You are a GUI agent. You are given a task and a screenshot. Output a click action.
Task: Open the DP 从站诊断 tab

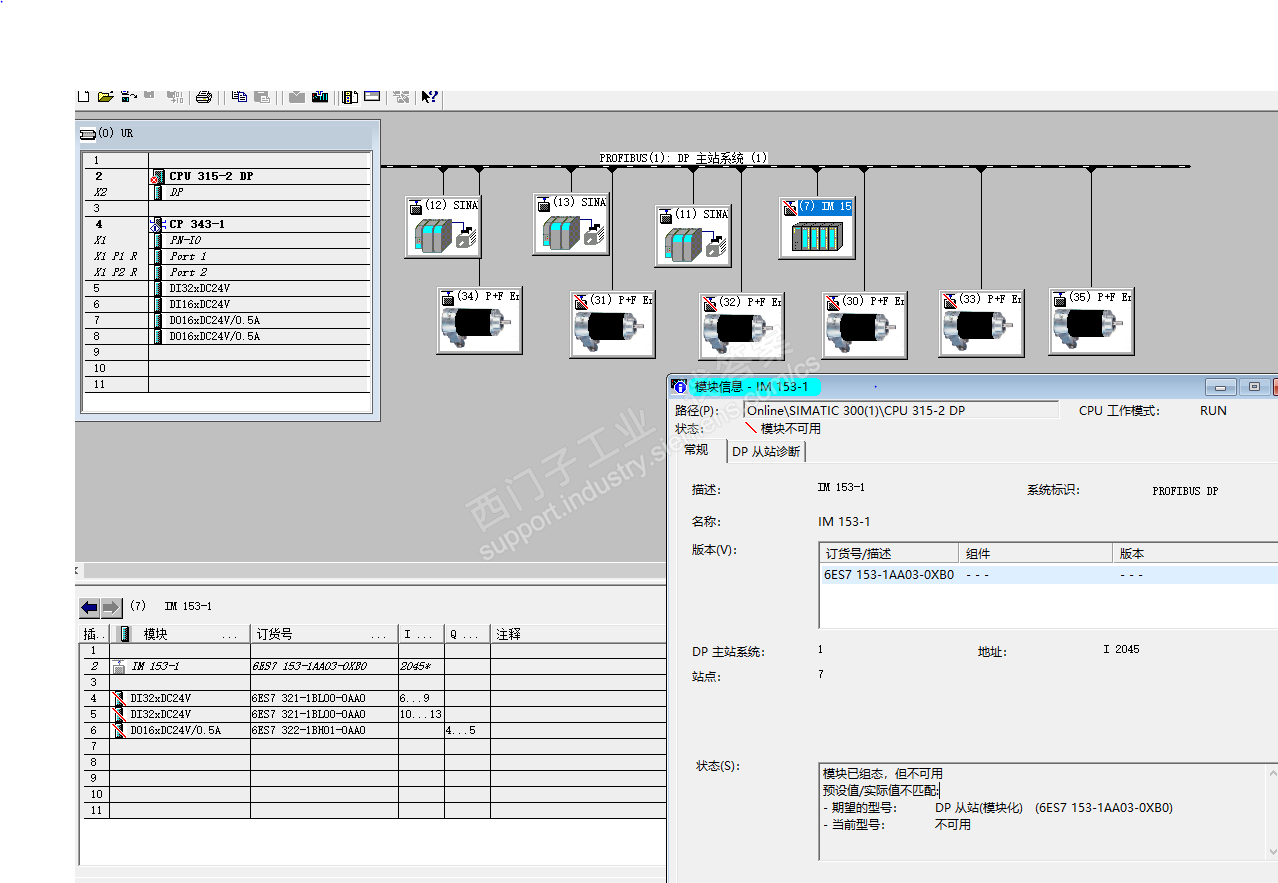[x=766, y=451]
